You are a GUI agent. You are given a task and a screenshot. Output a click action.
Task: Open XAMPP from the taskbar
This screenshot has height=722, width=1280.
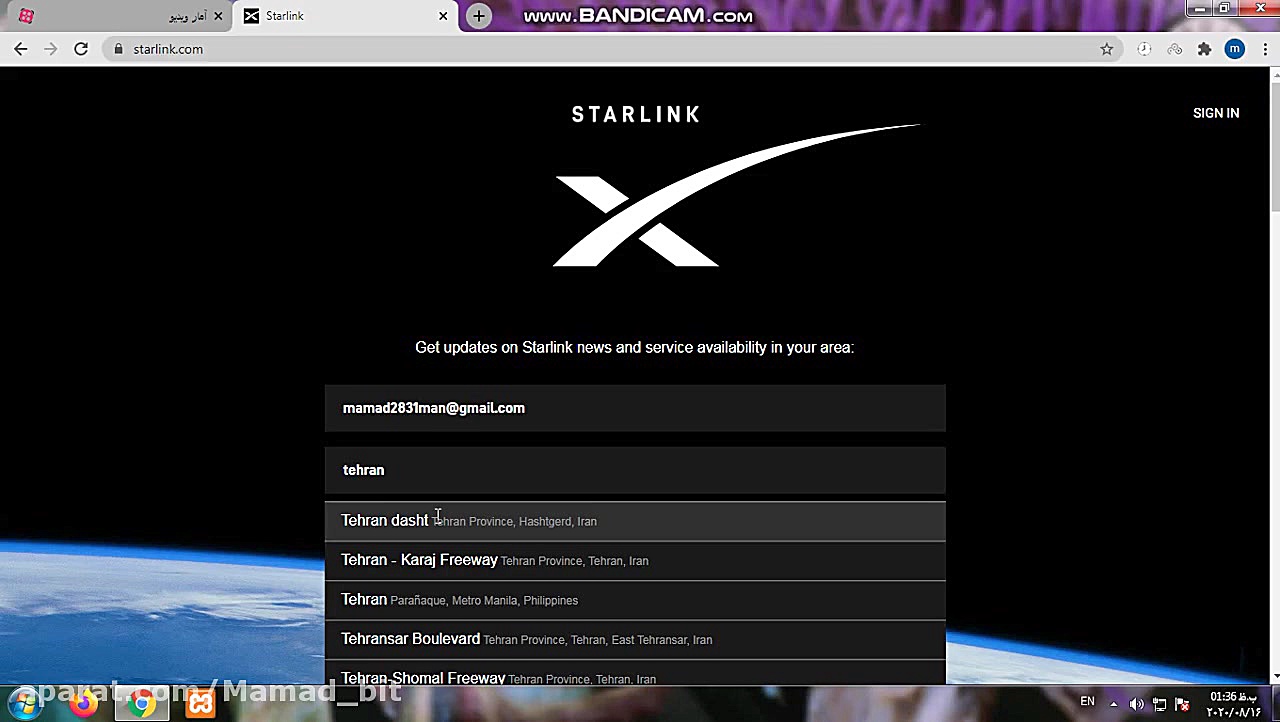200,703
